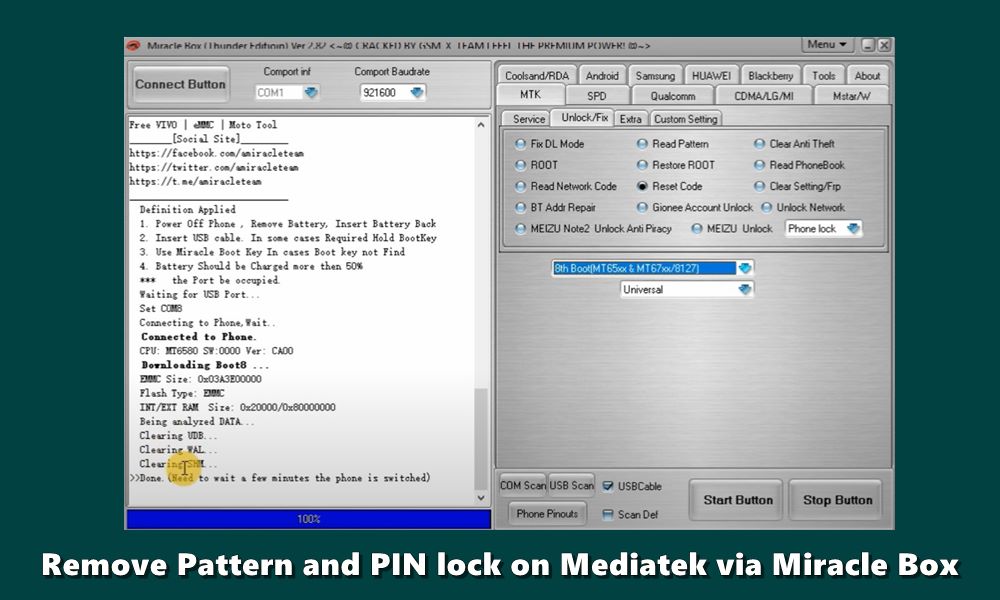Viewport: 1000px width, 600px height.
Task: Switch to the Blackberry tab
Action: (x=770, y=76)
